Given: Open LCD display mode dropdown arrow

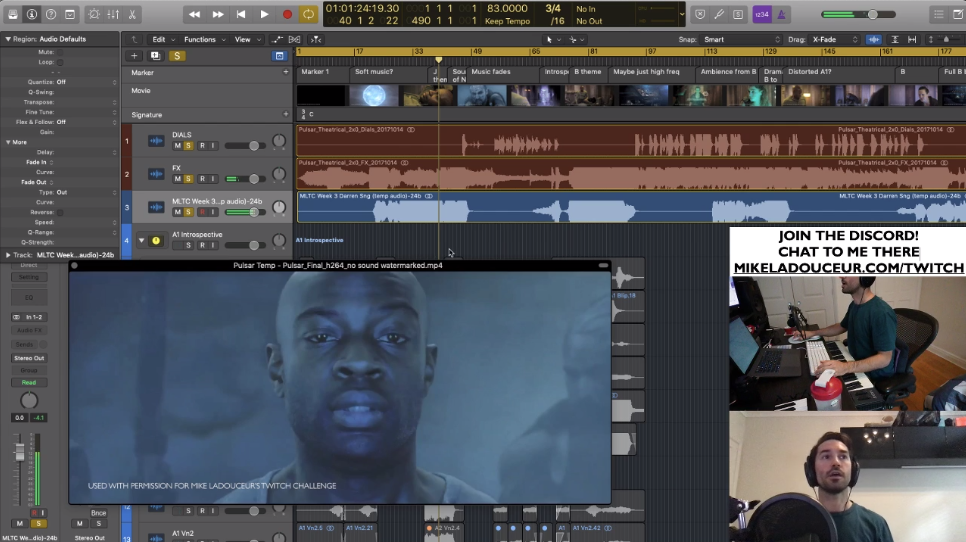Looking at the screenshot, I should point(681,14).
